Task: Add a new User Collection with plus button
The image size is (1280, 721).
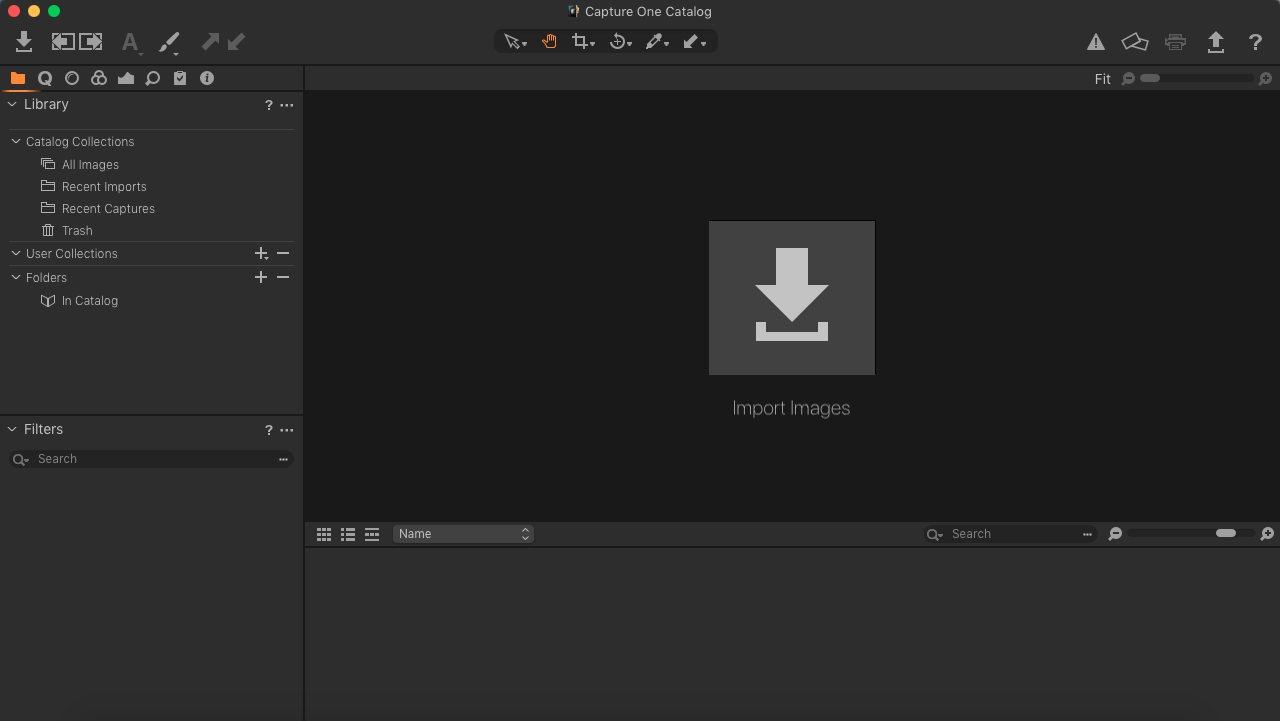Action: point(260,253)
